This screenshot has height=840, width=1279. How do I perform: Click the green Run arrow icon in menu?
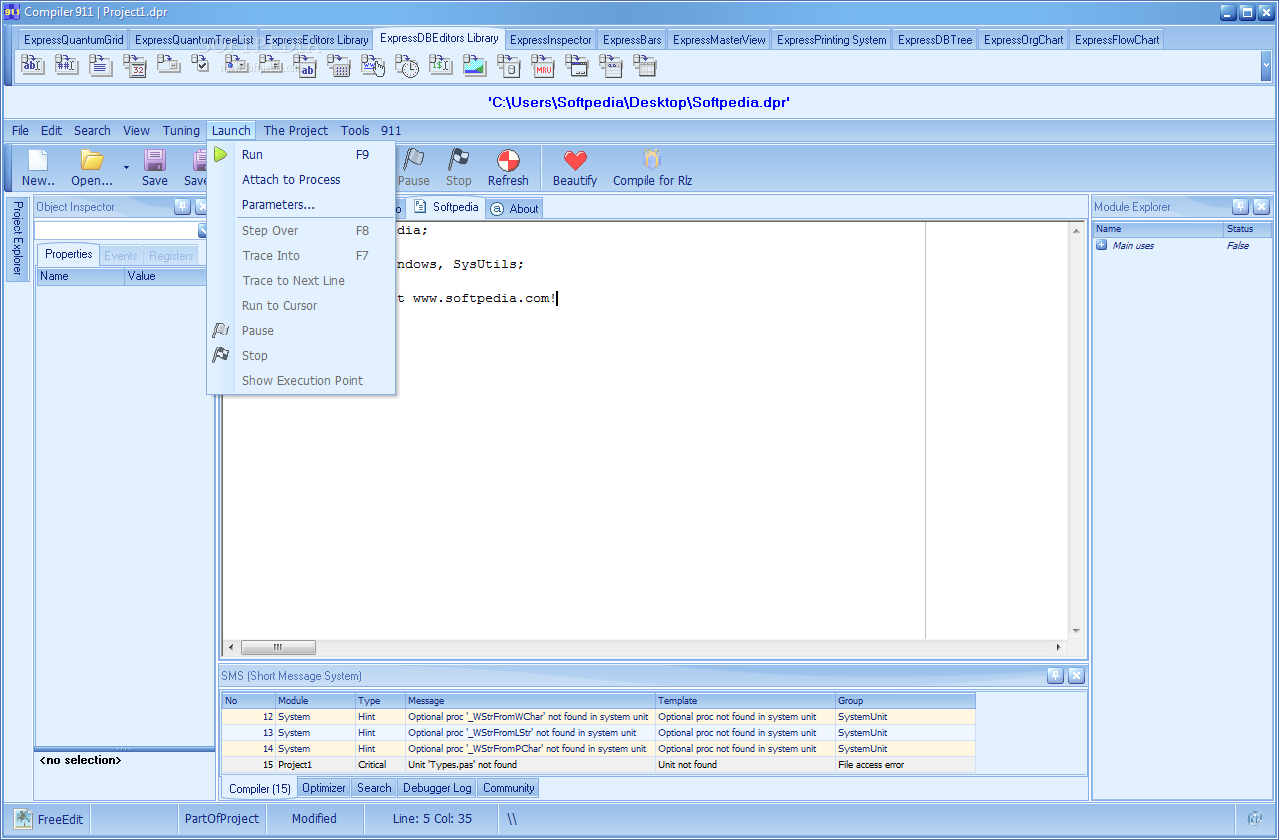coord(220,154)
